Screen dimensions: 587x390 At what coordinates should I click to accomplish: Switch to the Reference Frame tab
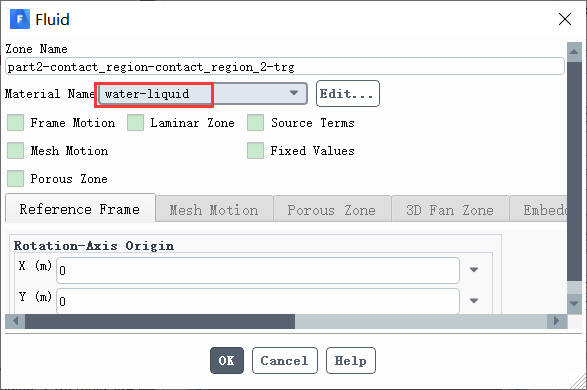[80, 209]
